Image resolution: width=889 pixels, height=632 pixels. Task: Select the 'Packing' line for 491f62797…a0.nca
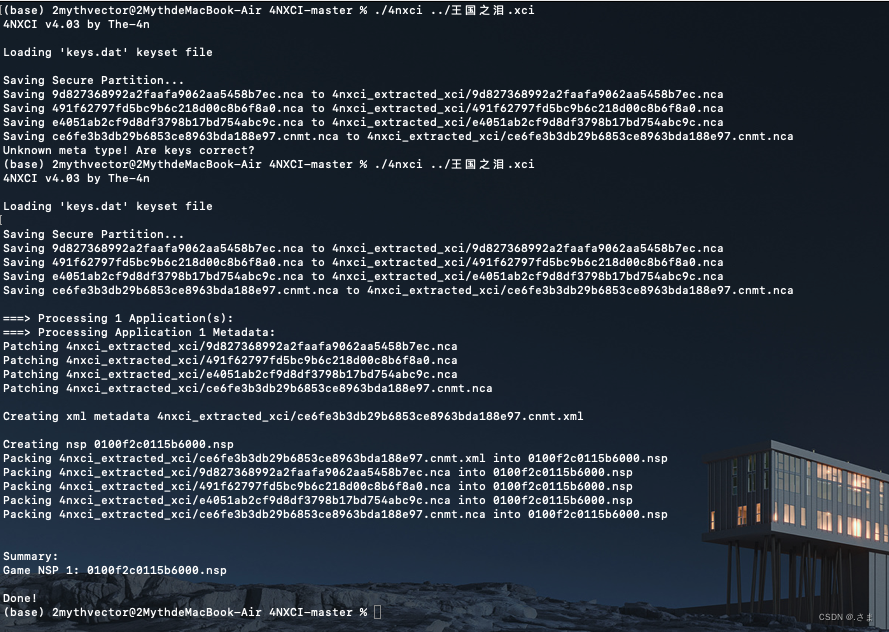318,486
